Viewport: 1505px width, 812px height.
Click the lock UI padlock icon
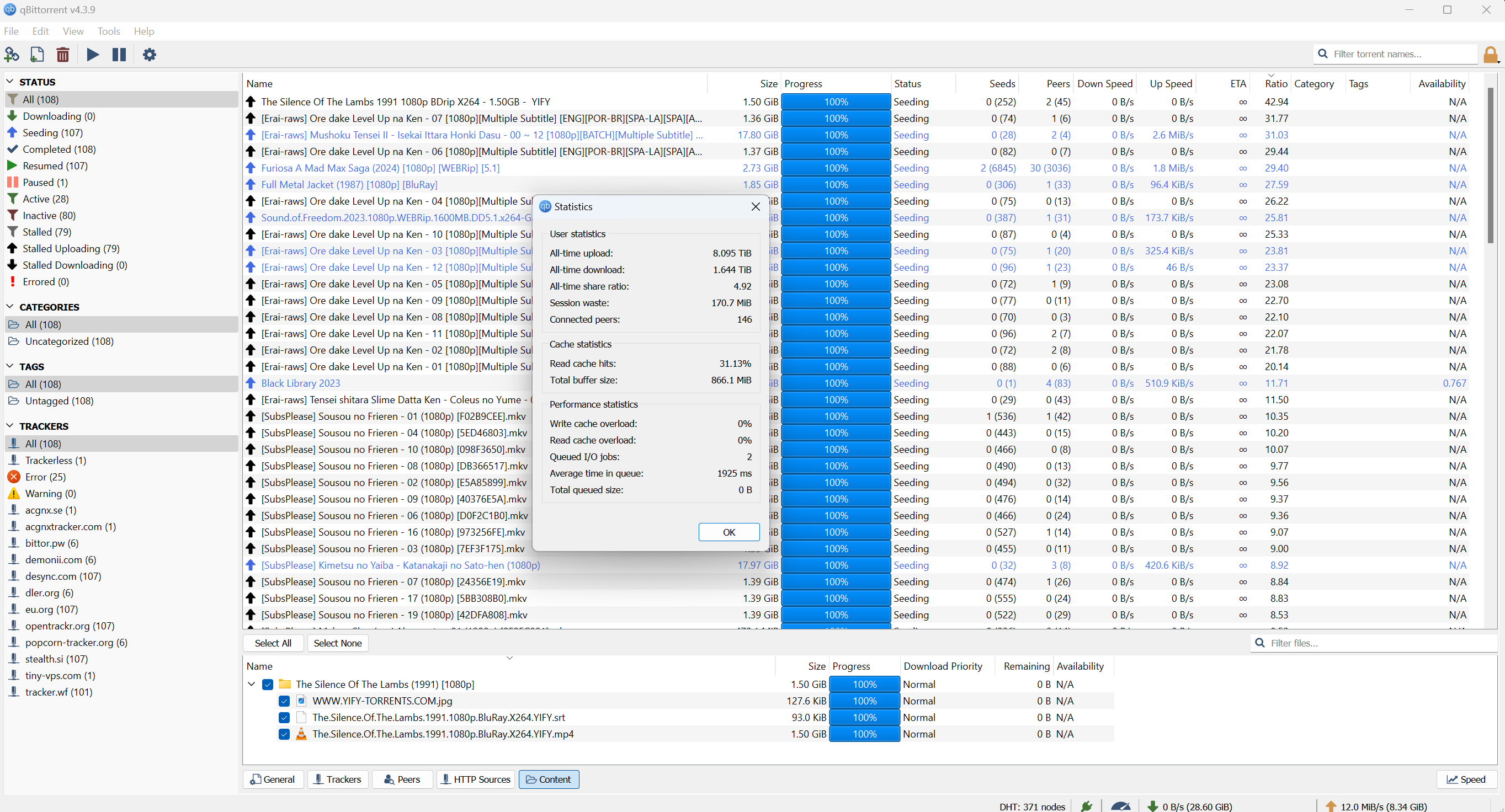[1491, 54]
